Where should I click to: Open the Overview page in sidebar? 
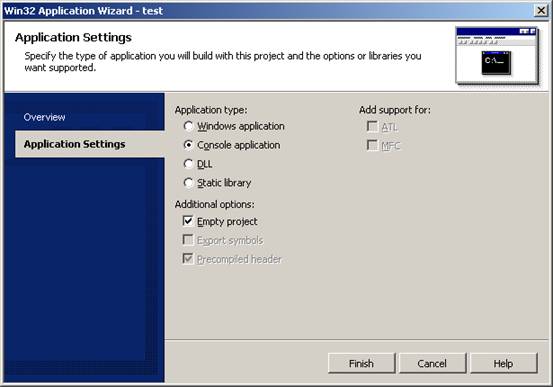(x=44, y=117)
